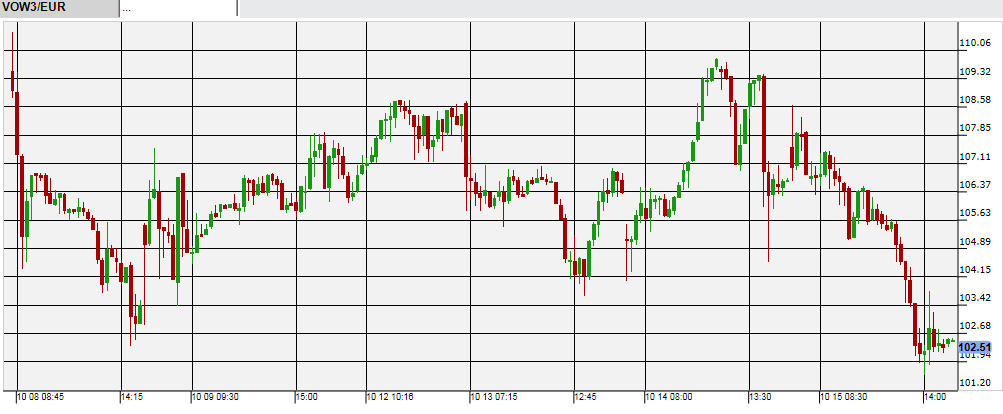Click the 104.15 price axis label
Screen dimensions: 1003x414
(x=974, y=270)
